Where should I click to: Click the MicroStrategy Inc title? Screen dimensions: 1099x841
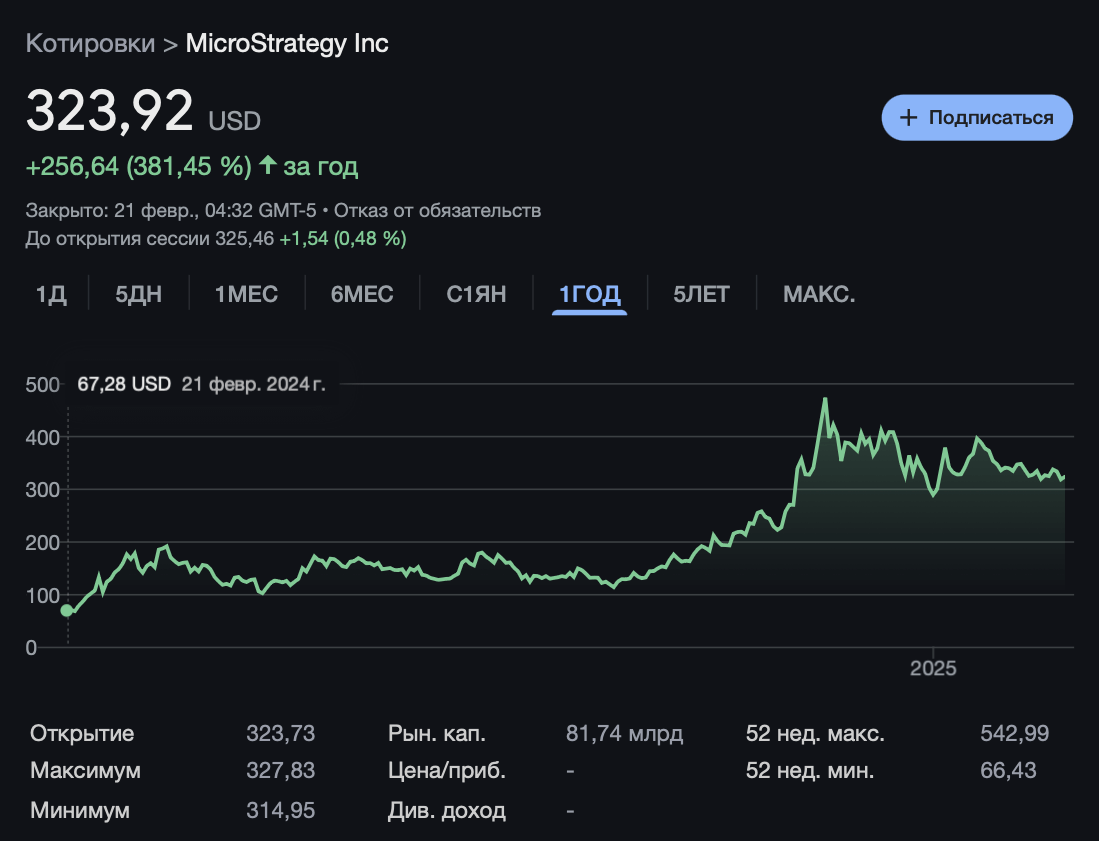(x=287, y=43)
